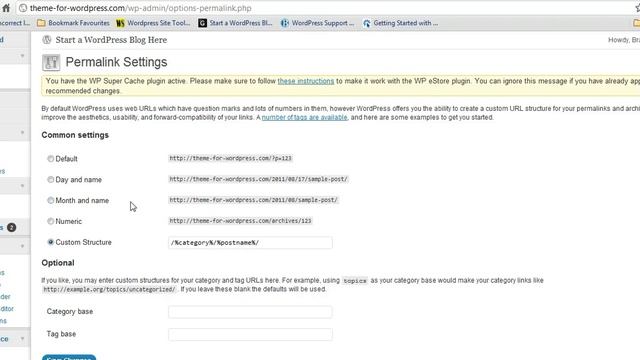640x360 pixels.
Task: Click the example.org/topics/uncategorized code text
Action: click(x=109, y=289)
